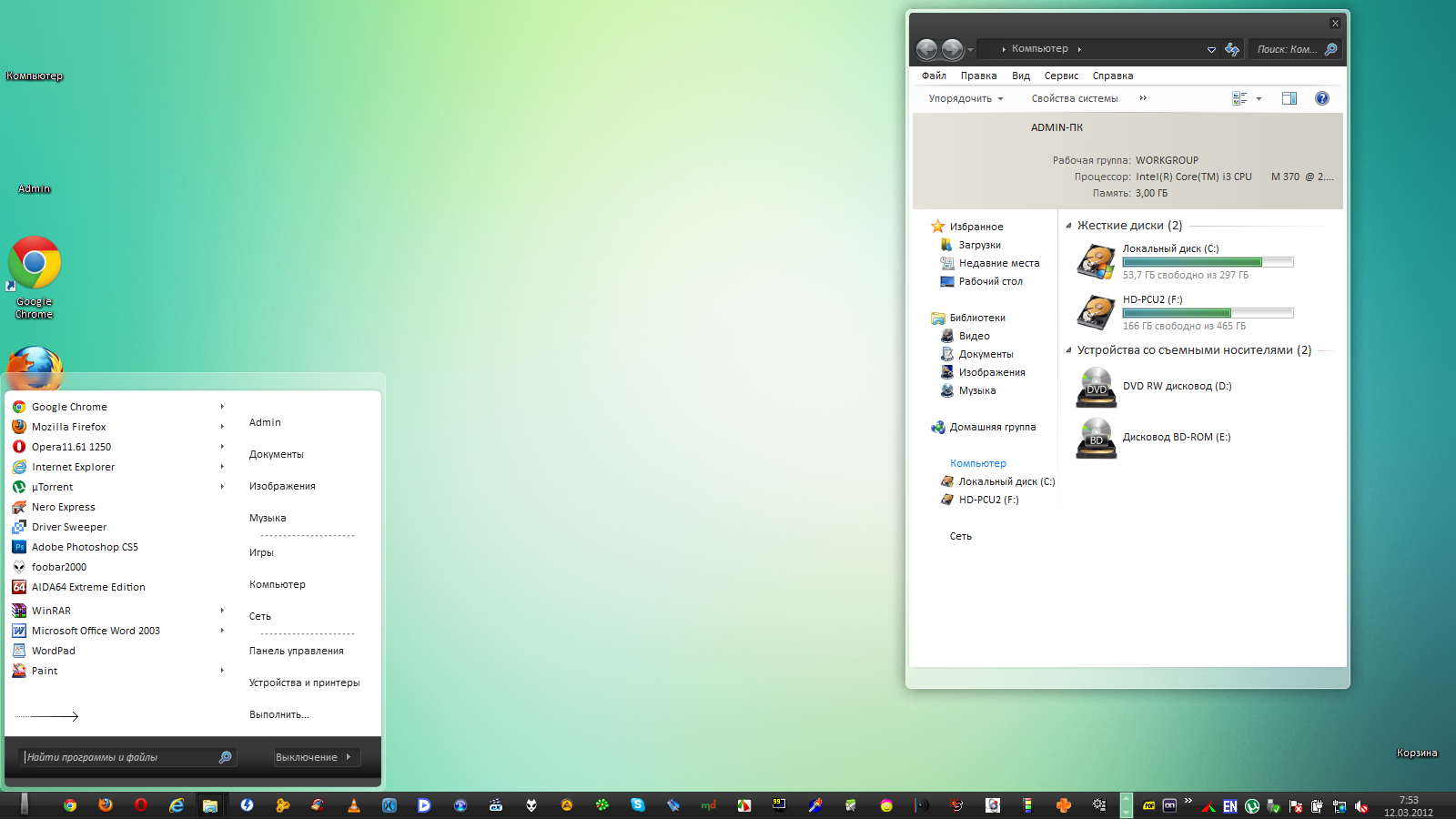Open the Вид menu
The width and height of the screenshot is (1456, 819).
tap(1020, 76)
